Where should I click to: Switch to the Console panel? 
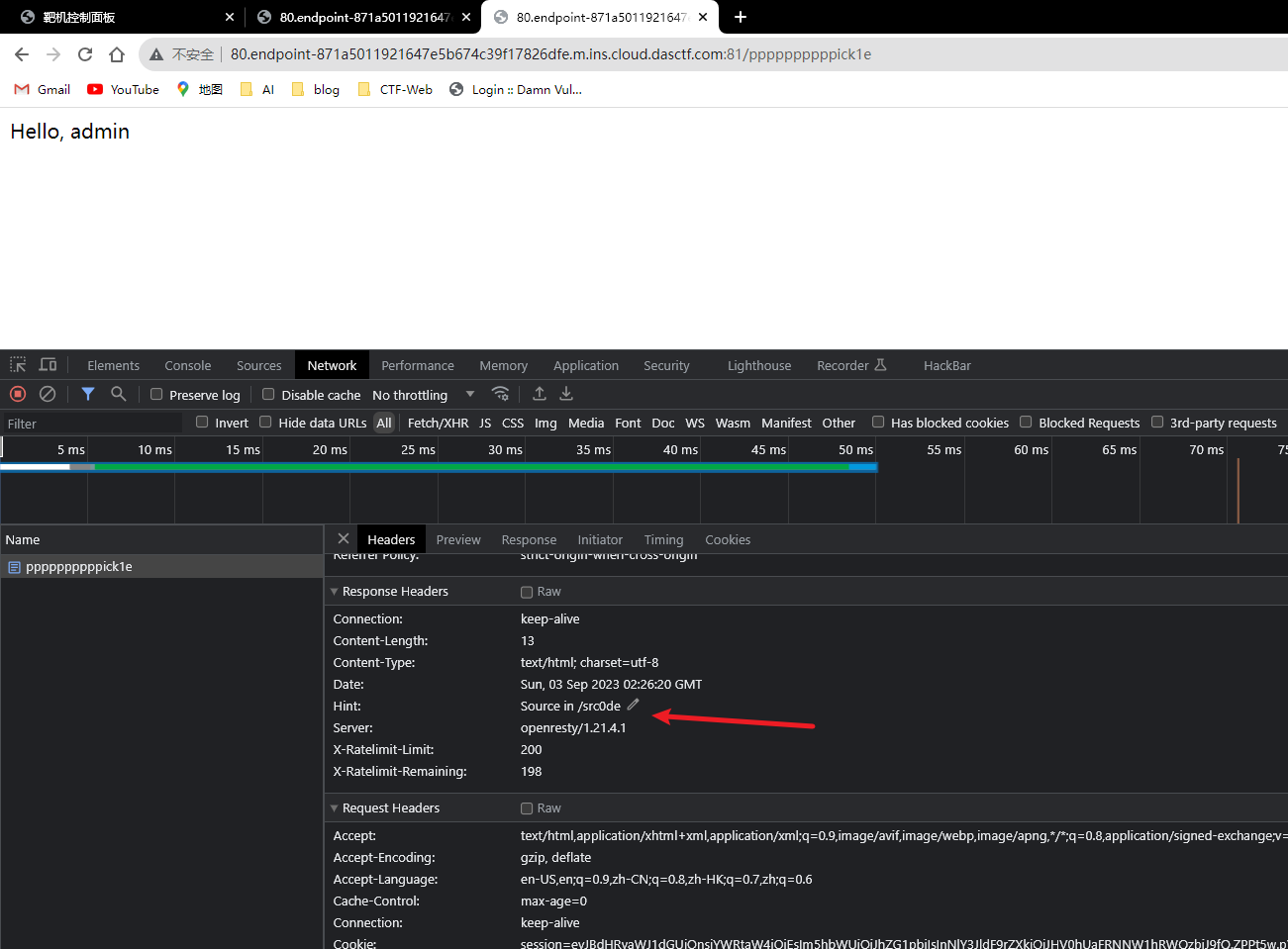tap(188, 365)
